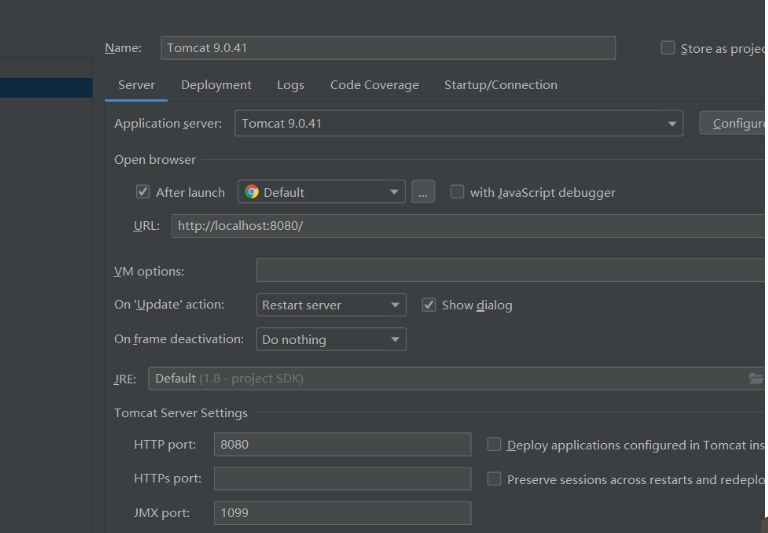Switch to the Deployment tab
This screenshot has height=533, width=768.
pos(216,85)
